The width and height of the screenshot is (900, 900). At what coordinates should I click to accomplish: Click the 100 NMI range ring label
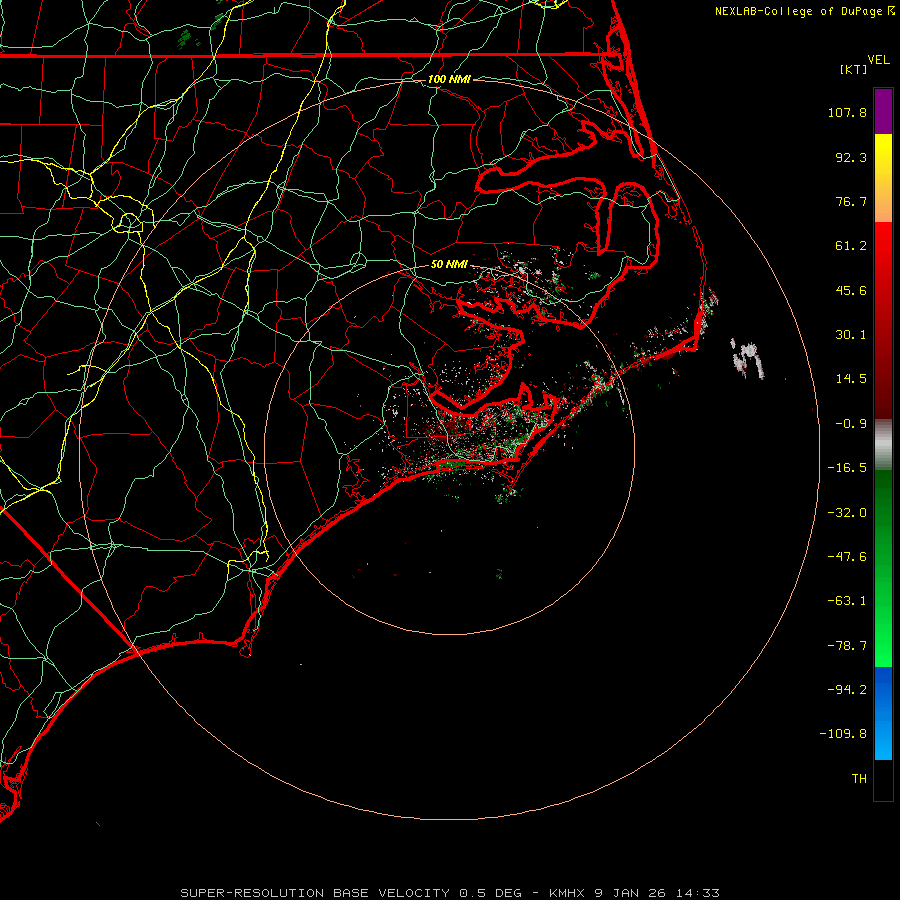[x=449, y=79]
